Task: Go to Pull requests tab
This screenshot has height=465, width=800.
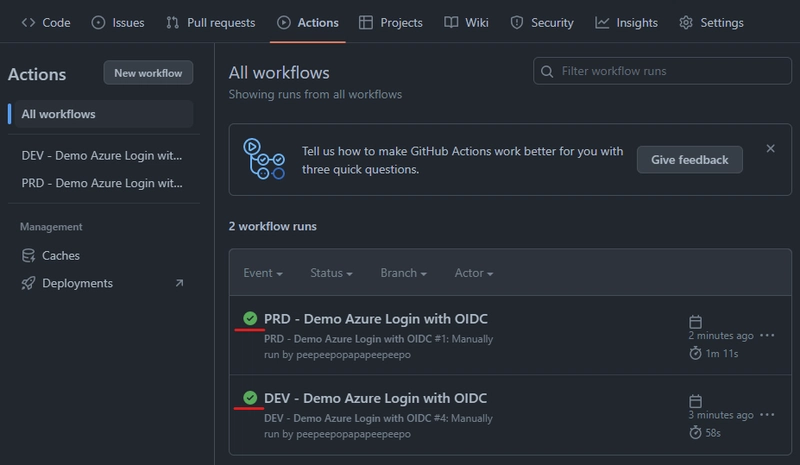Action: 211,22
